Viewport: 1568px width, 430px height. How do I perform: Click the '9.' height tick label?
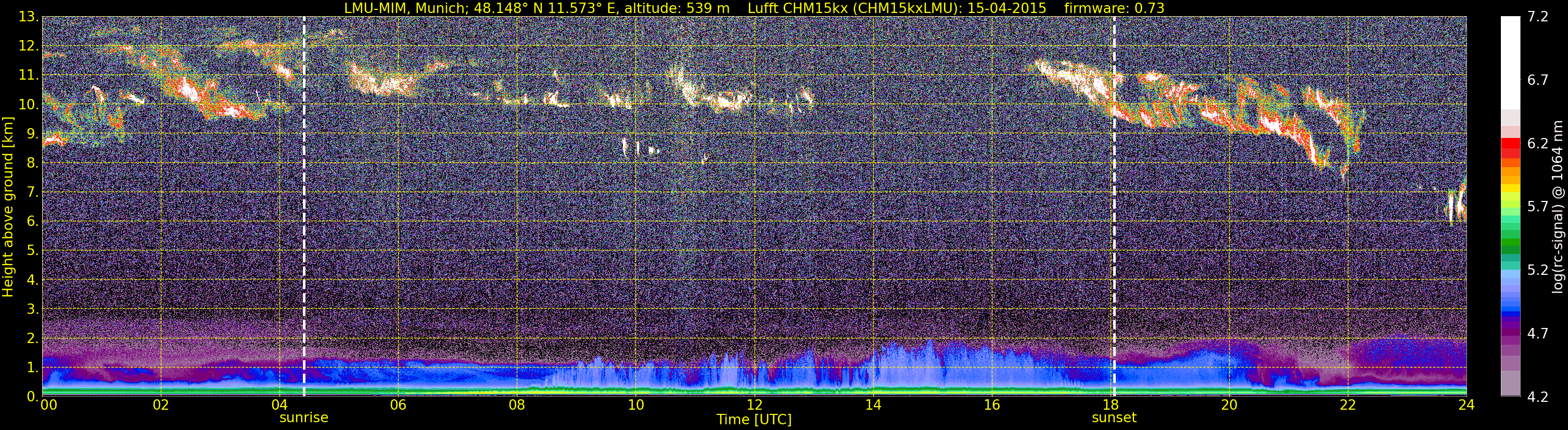pyautogui.click(x=32, y=134)
